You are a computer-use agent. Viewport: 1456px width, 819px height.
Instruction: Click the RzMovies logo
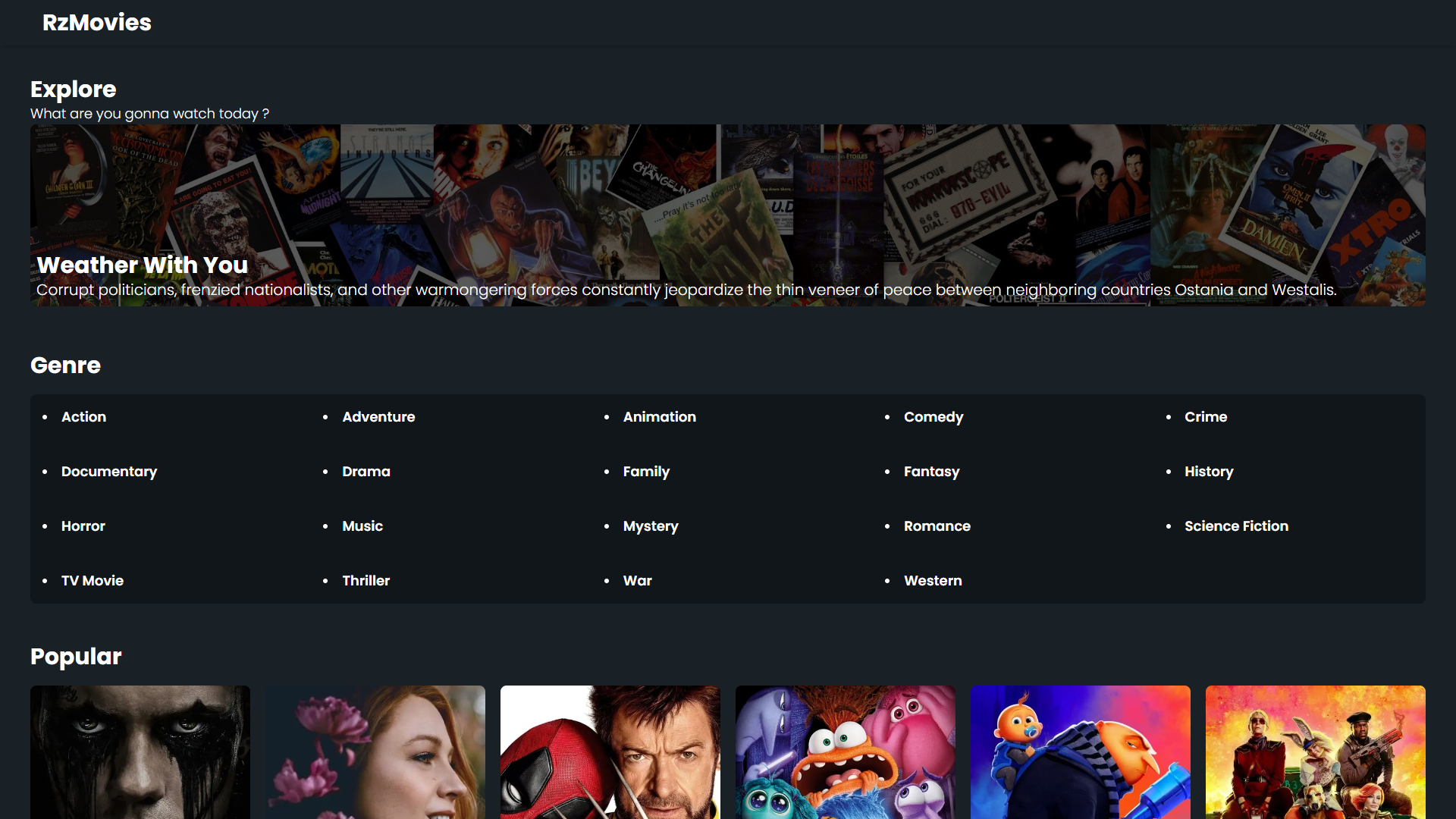[x=97, y=23]
